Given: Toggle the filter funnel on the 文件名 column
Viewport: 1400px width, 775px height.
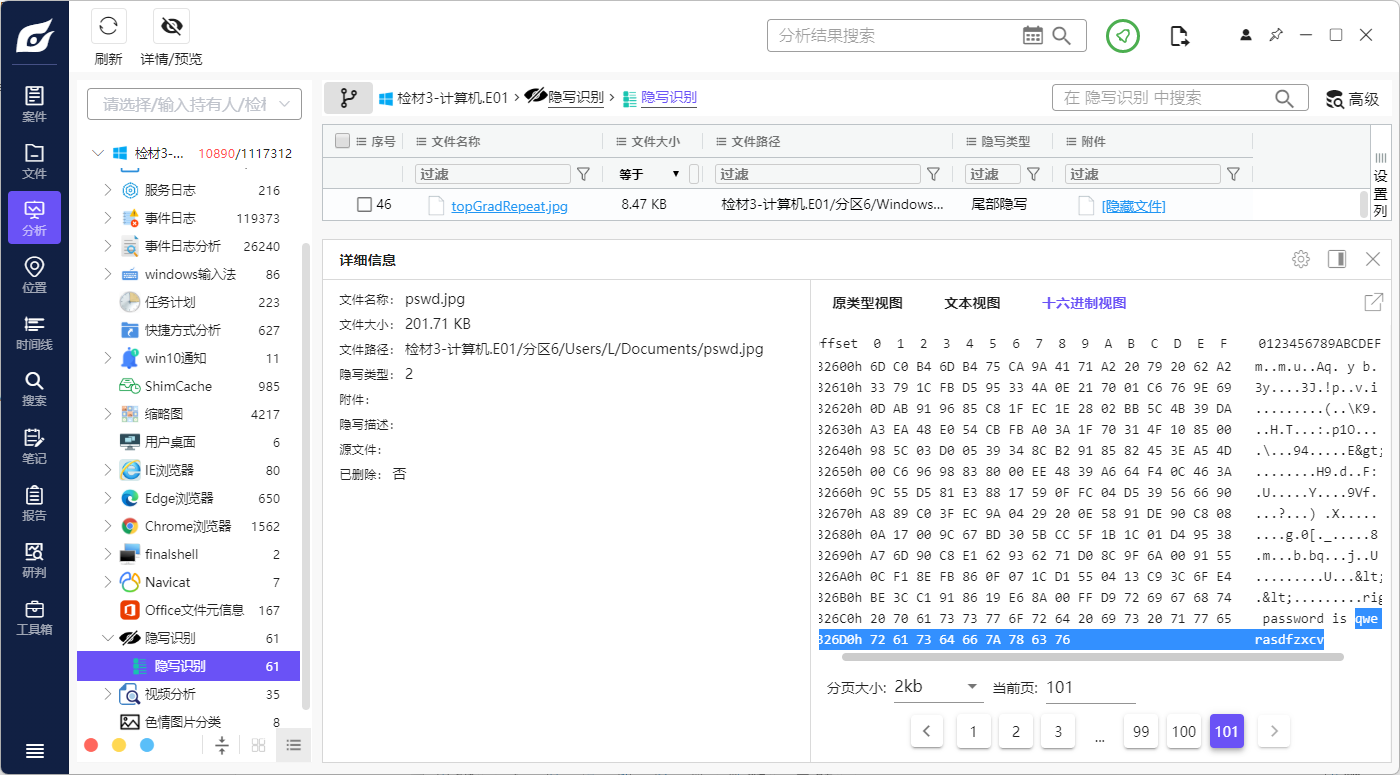Looking at the screenshot, I should point(584,173).
